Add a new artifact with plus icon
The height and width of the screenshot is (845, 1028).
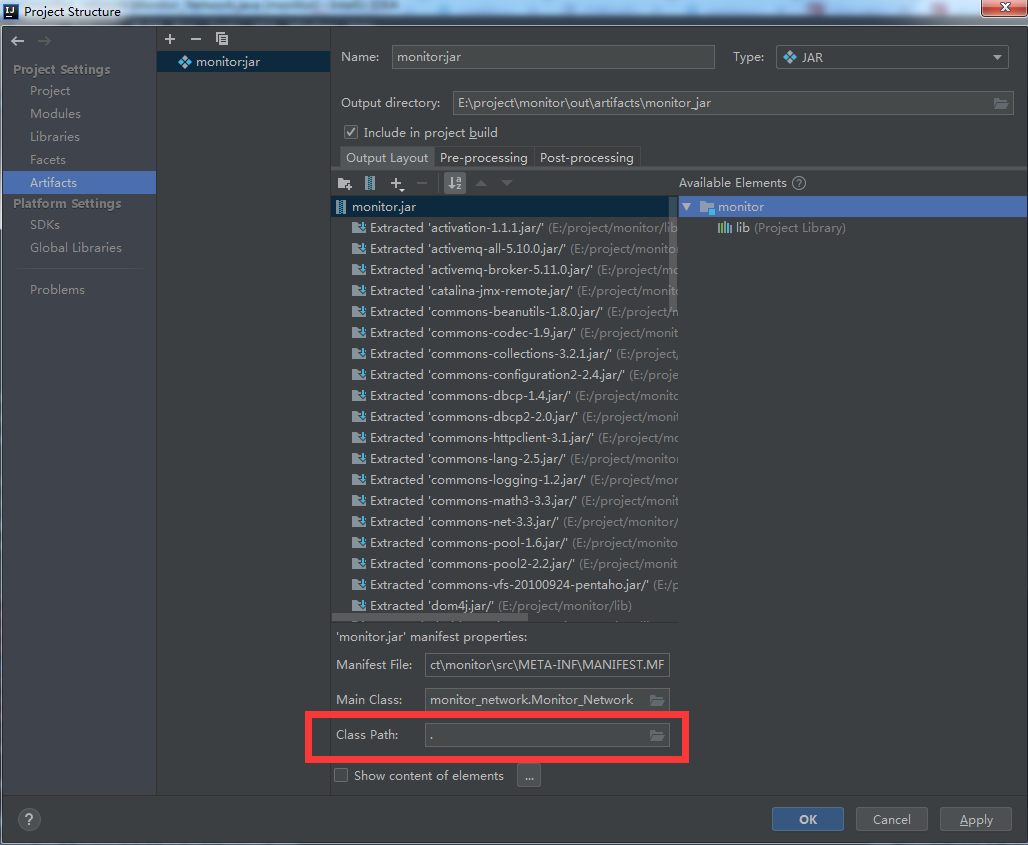[170, 39]
